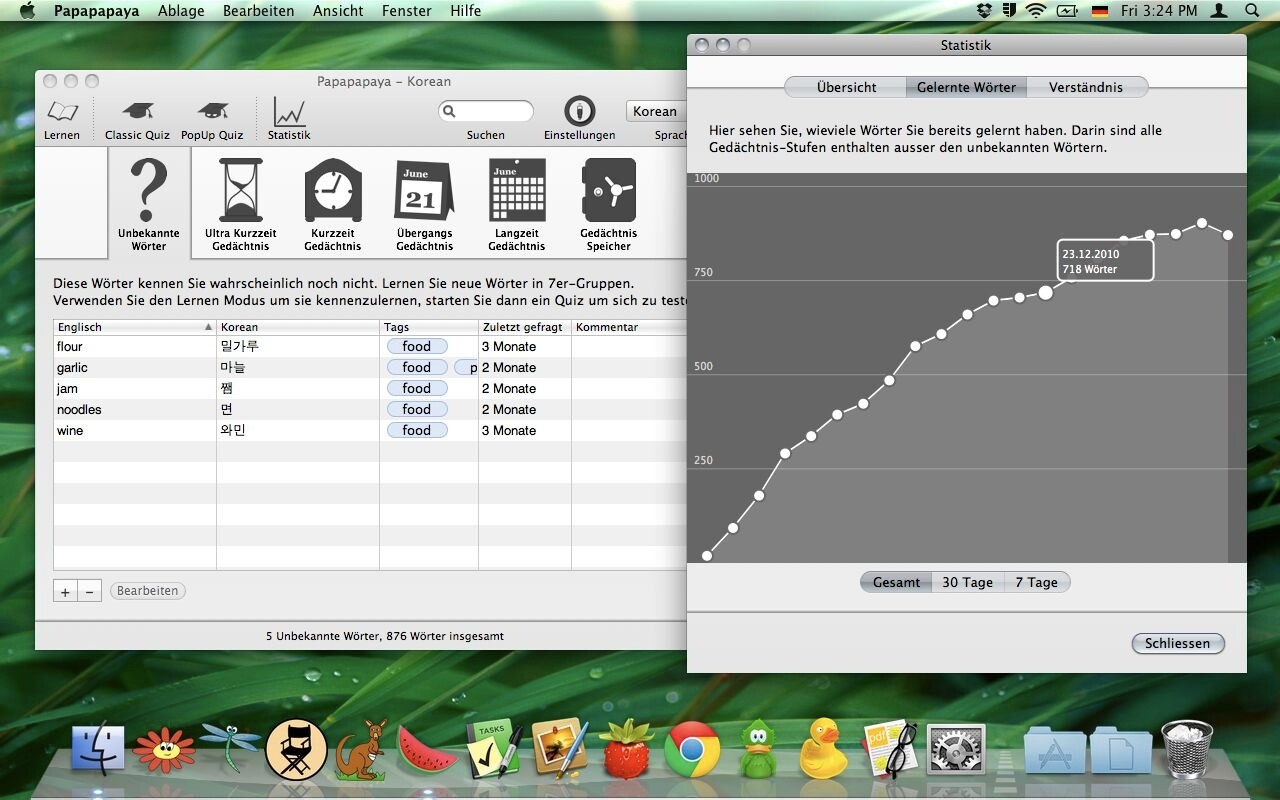Close the Statistik window with Schliessen
This screenshot has height=800, width=1280.
coord(1178,643)
